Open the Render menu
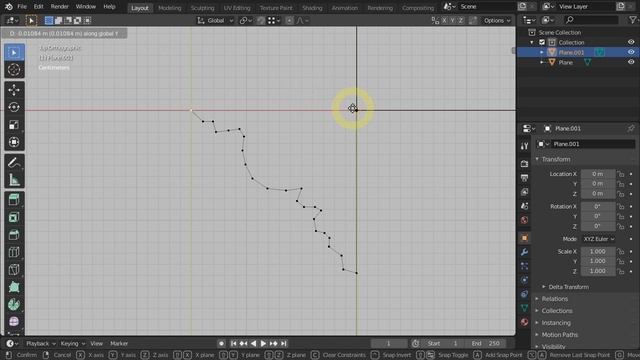640x360 pixels. click(x=60, y=7)
